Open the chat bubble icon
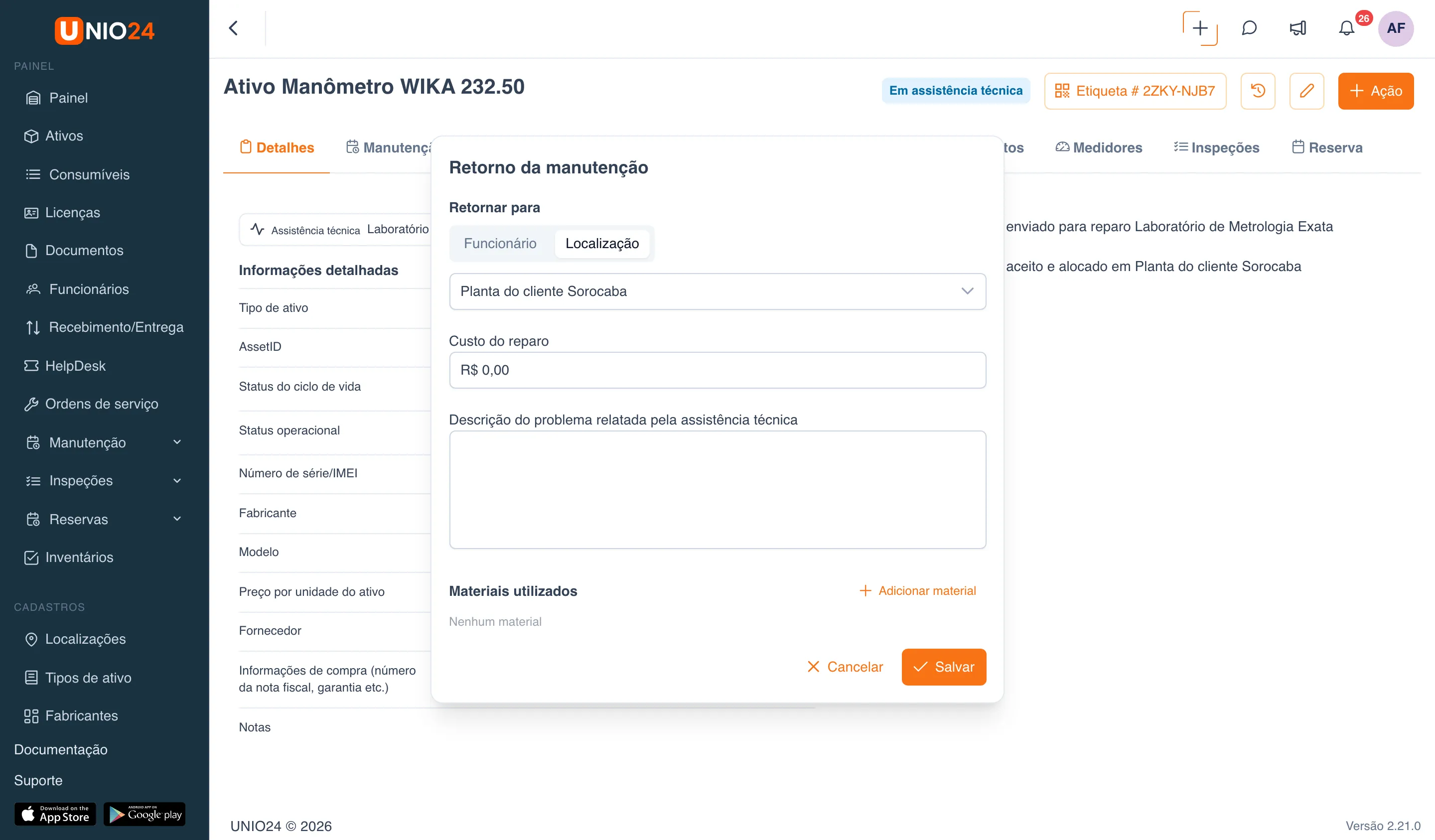This screenshot has height=840, width=1435. click(1249, 28)
